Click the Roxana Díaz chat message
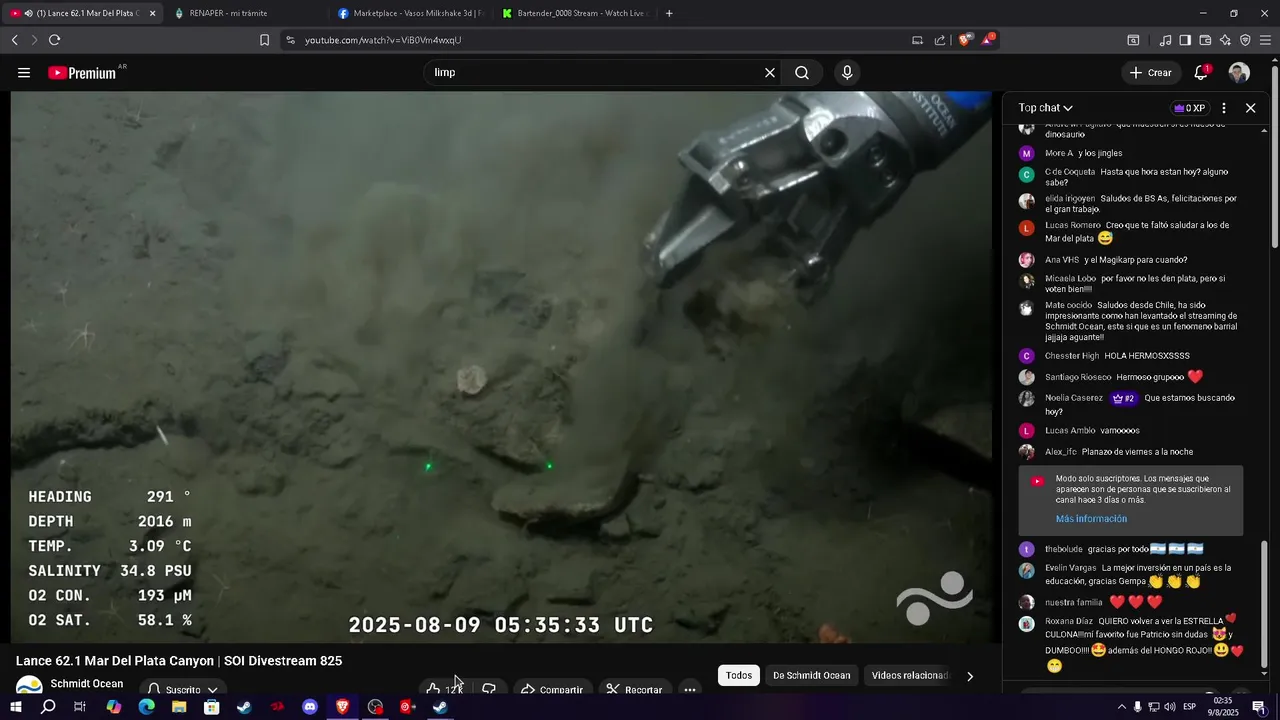This screenshot has height=720, width=1280. (1130, 643)
